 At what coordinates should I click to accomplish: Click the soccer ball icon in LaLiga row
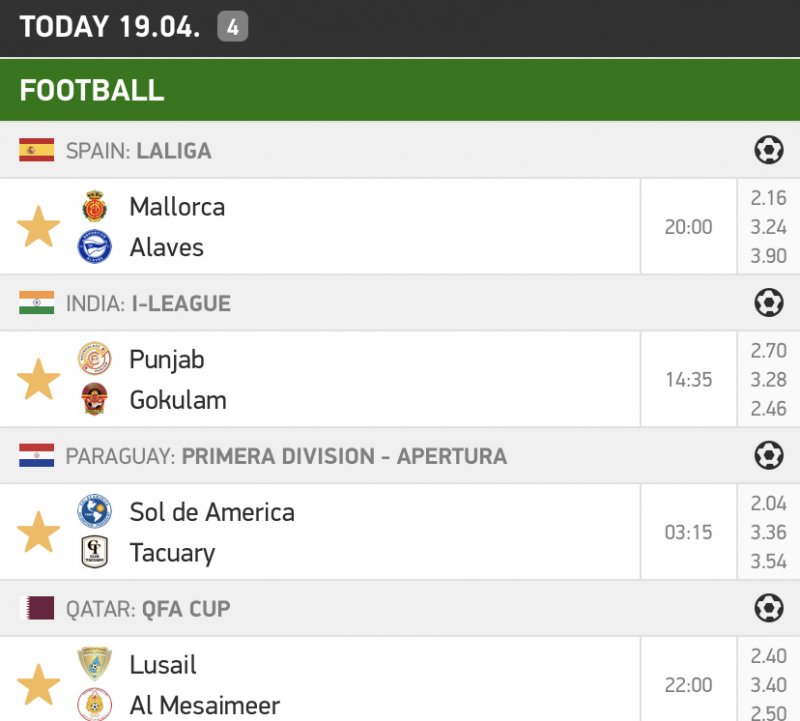768,151
